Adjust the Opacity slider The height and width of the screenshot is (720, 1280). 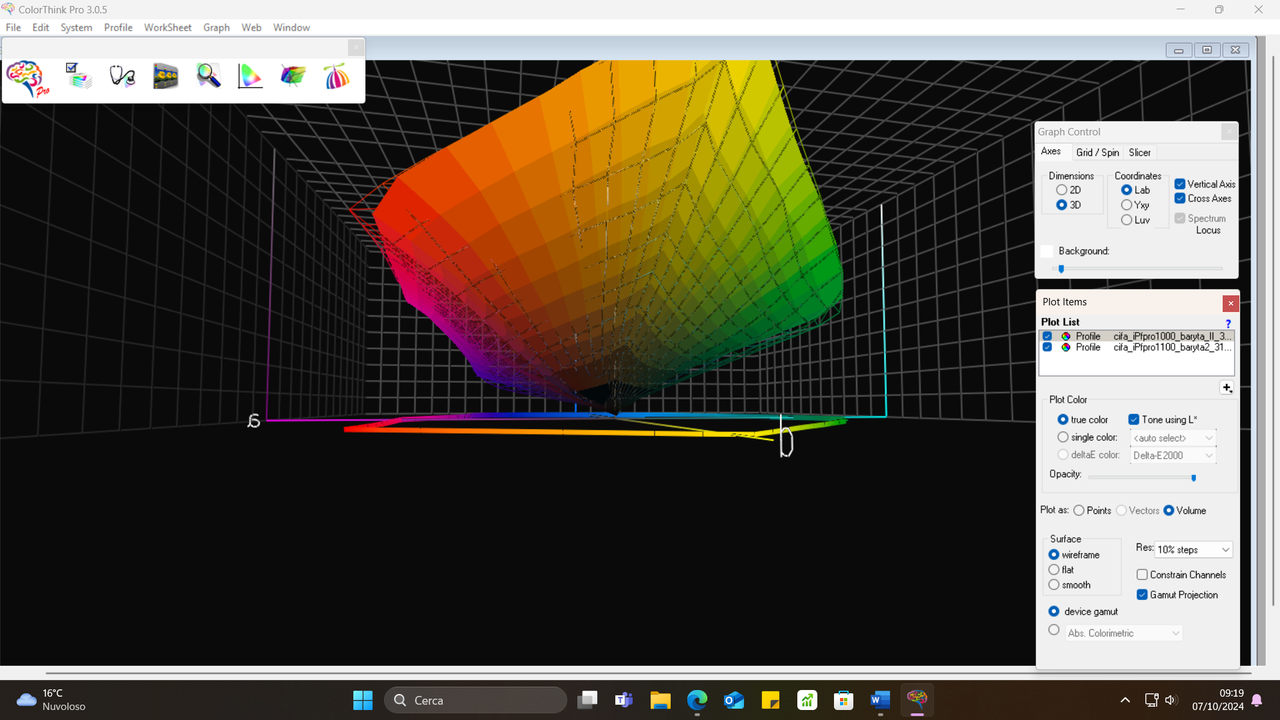[x=1193, y=477]
